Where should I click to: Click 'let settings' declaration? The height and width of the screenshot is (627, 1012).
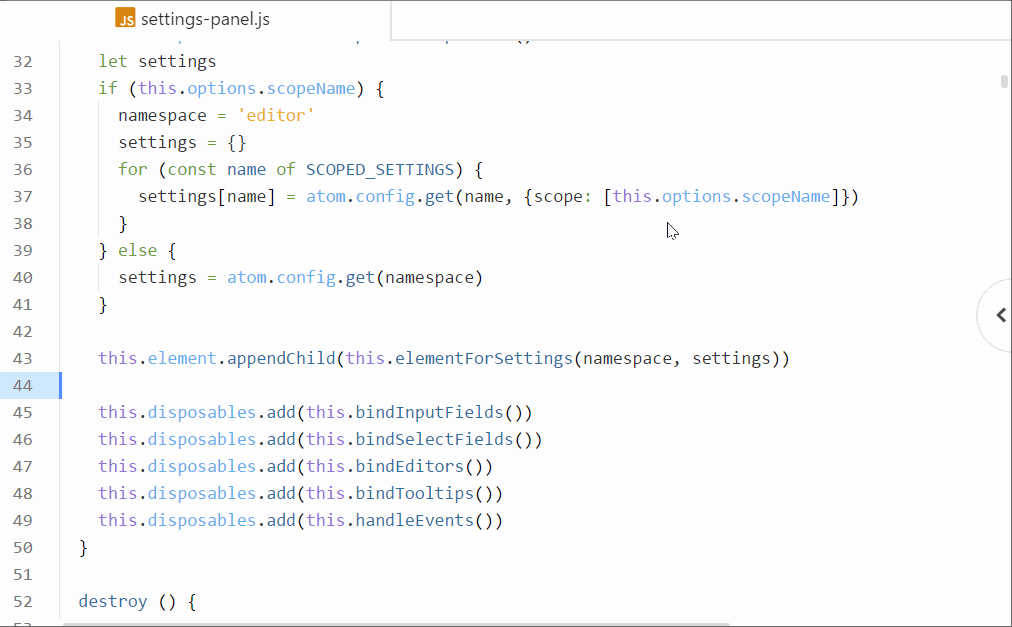click(157, 61)
